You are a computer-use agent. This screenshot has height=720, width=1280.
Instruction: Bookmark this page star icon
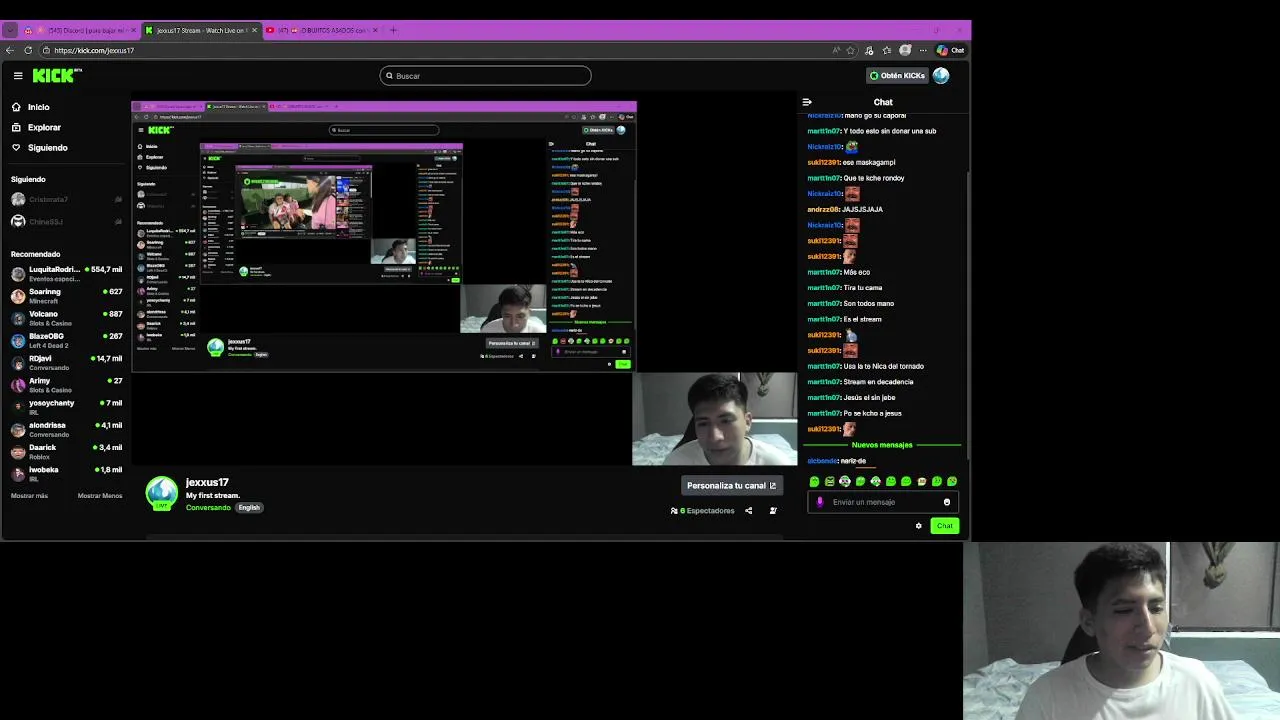(x=851, y=50)
